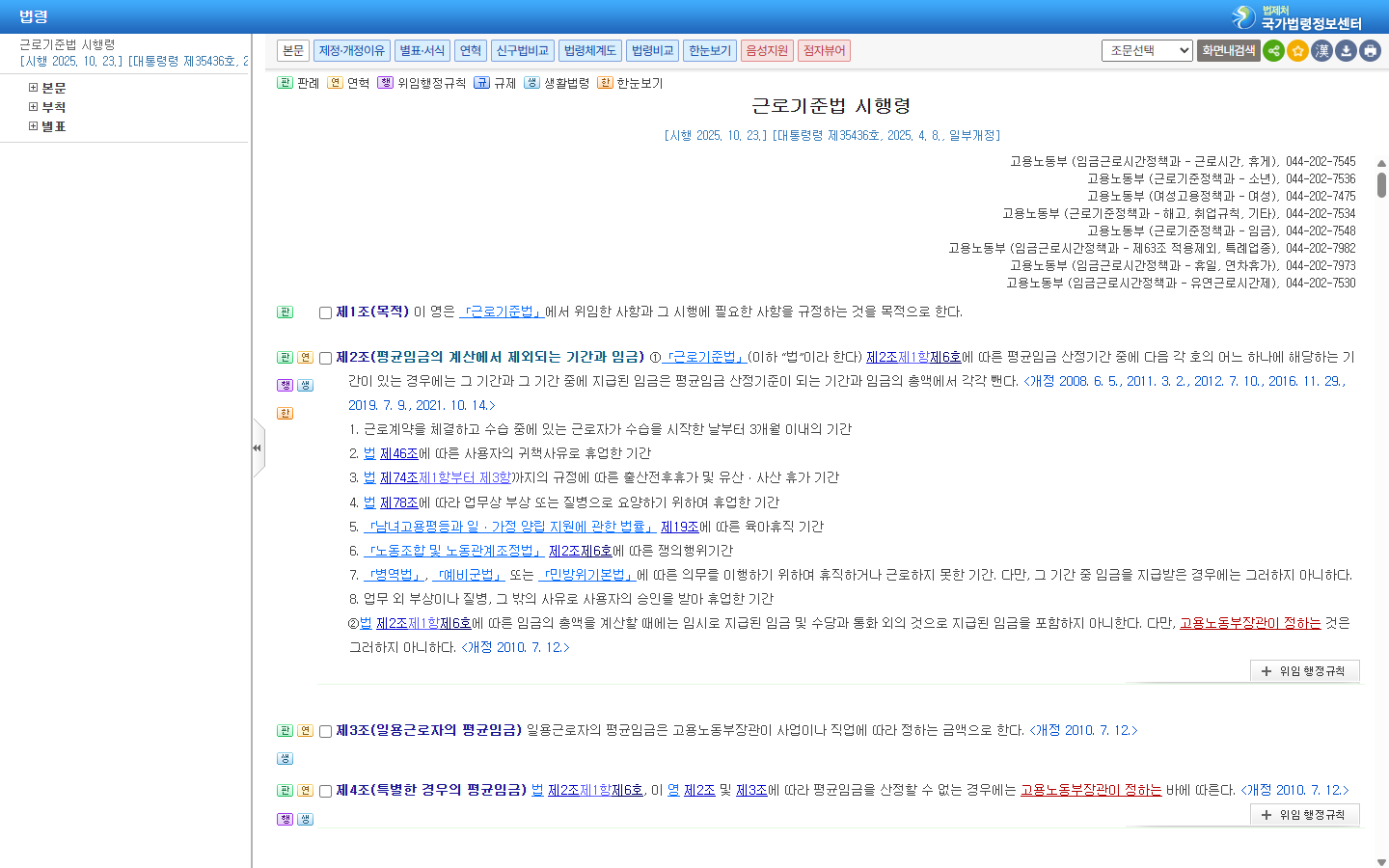
Task: Check the box for 제3조(일용근로자의 평균임금)
Action: [326, 731]
